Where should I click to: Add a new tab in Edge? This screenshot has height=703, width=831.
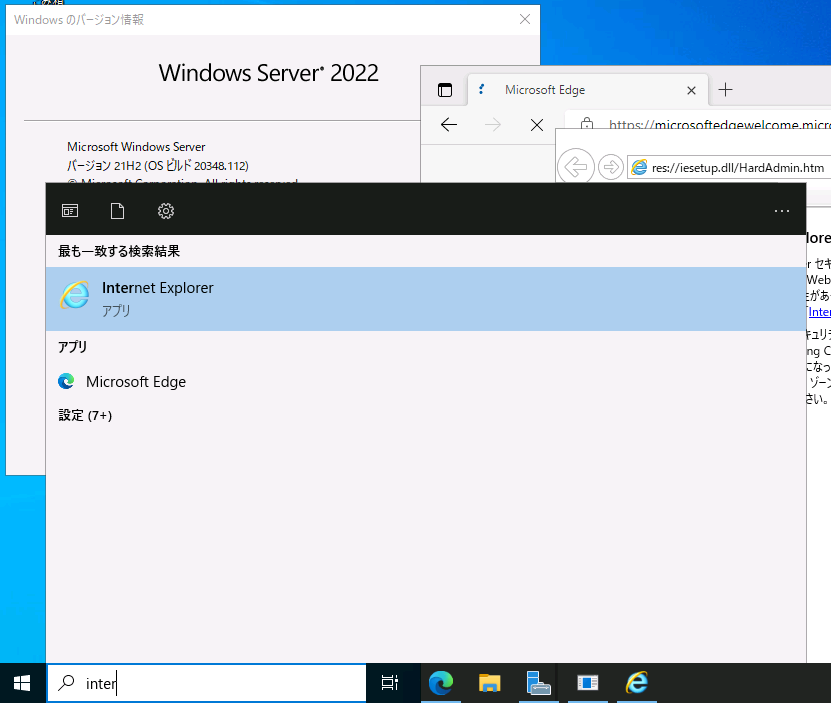(x=726, y=90)
